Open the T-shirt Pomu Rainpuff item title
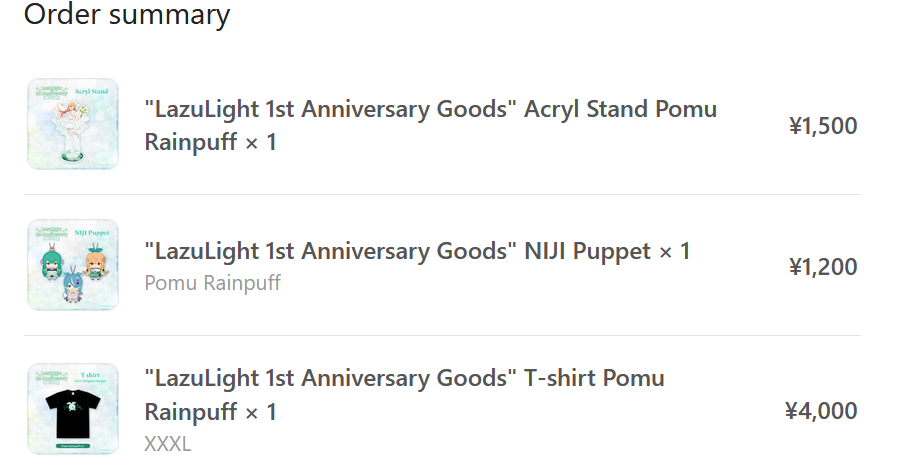901x469 pixels. coord(405,395)
